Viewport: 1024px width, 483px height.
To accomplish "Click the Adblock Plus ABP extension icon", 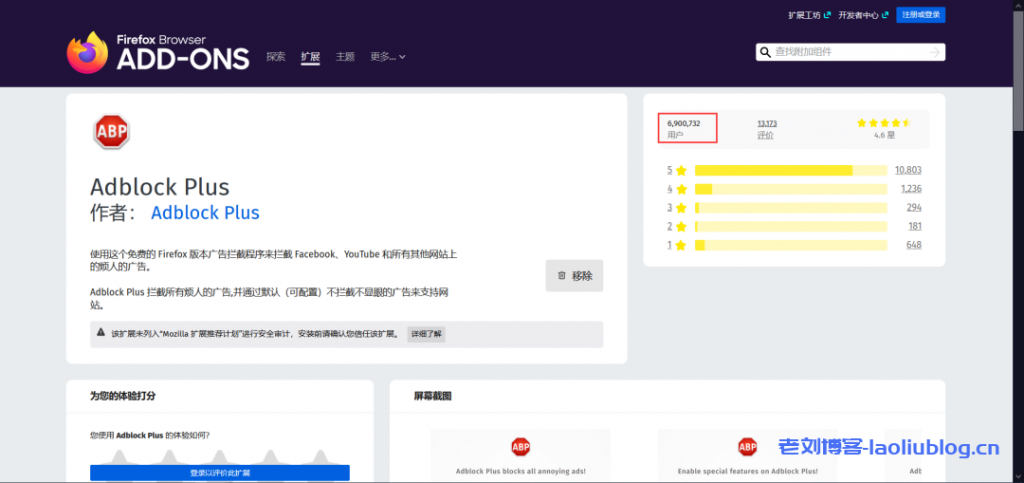I will 112,132.
